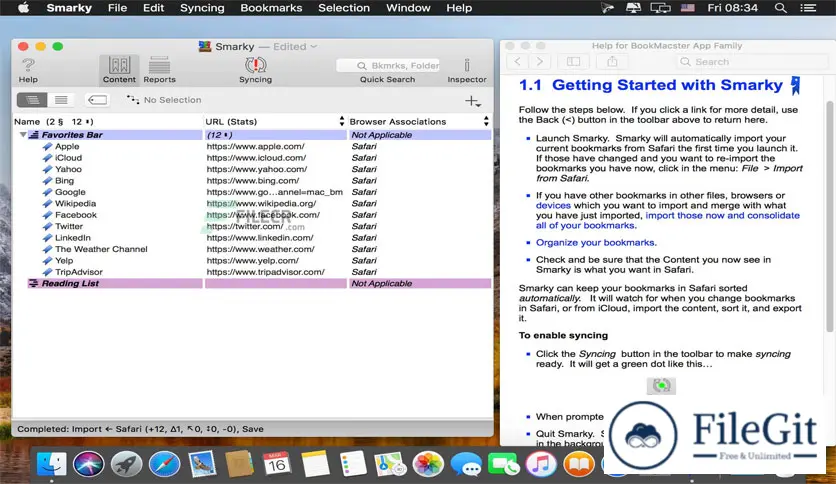
Task: Open the Browser Associations column chooser
Action: 486,122
